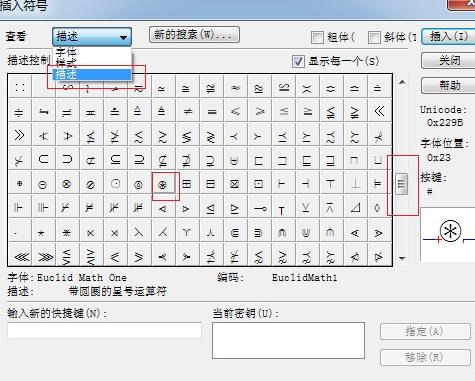Viewport: 475px width, 381px height.
Task: Click the 关闭 close button
Action: click(x=448, y=60)
